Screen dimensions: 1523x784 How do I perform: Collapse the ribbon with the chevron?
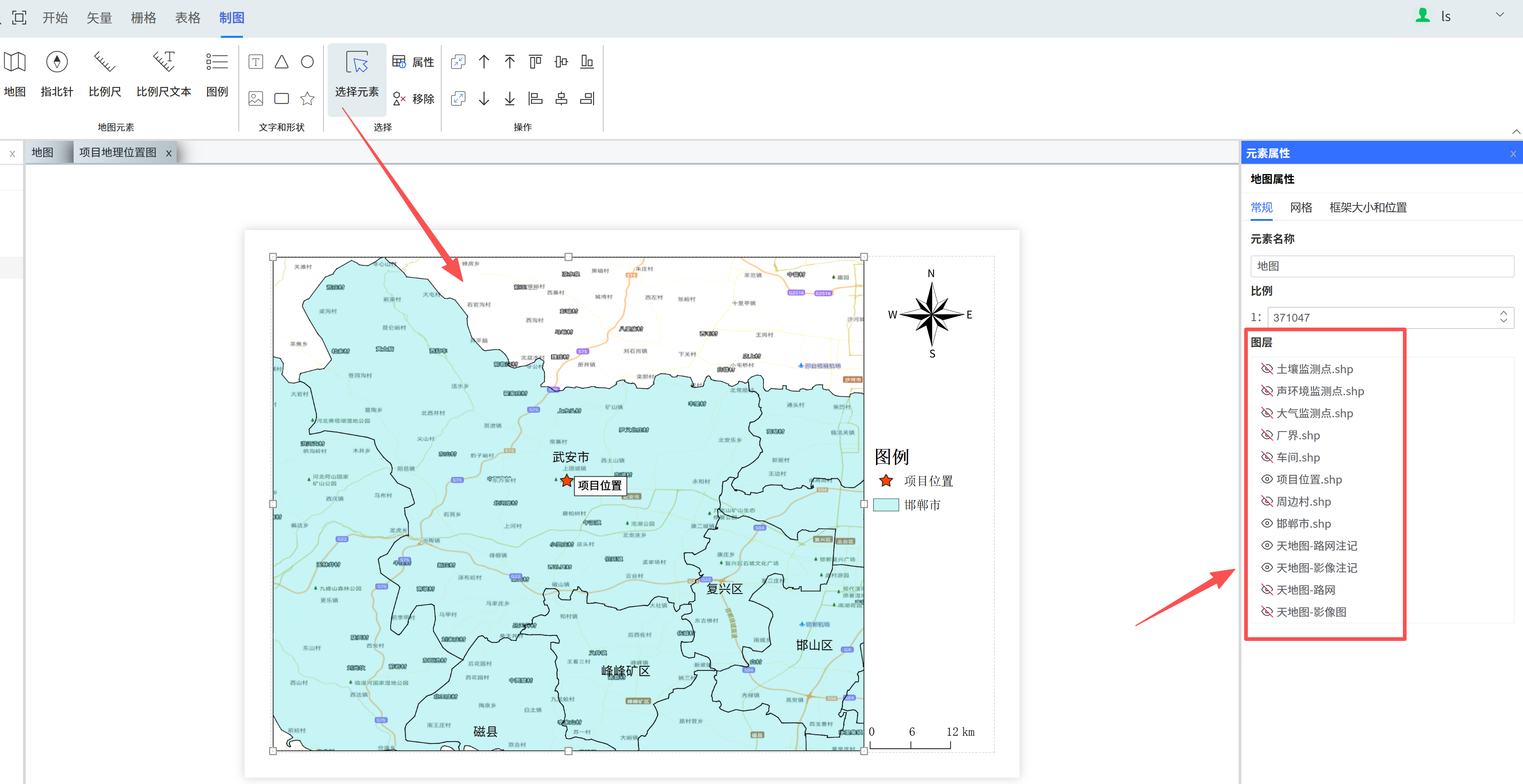[1516, 131]
